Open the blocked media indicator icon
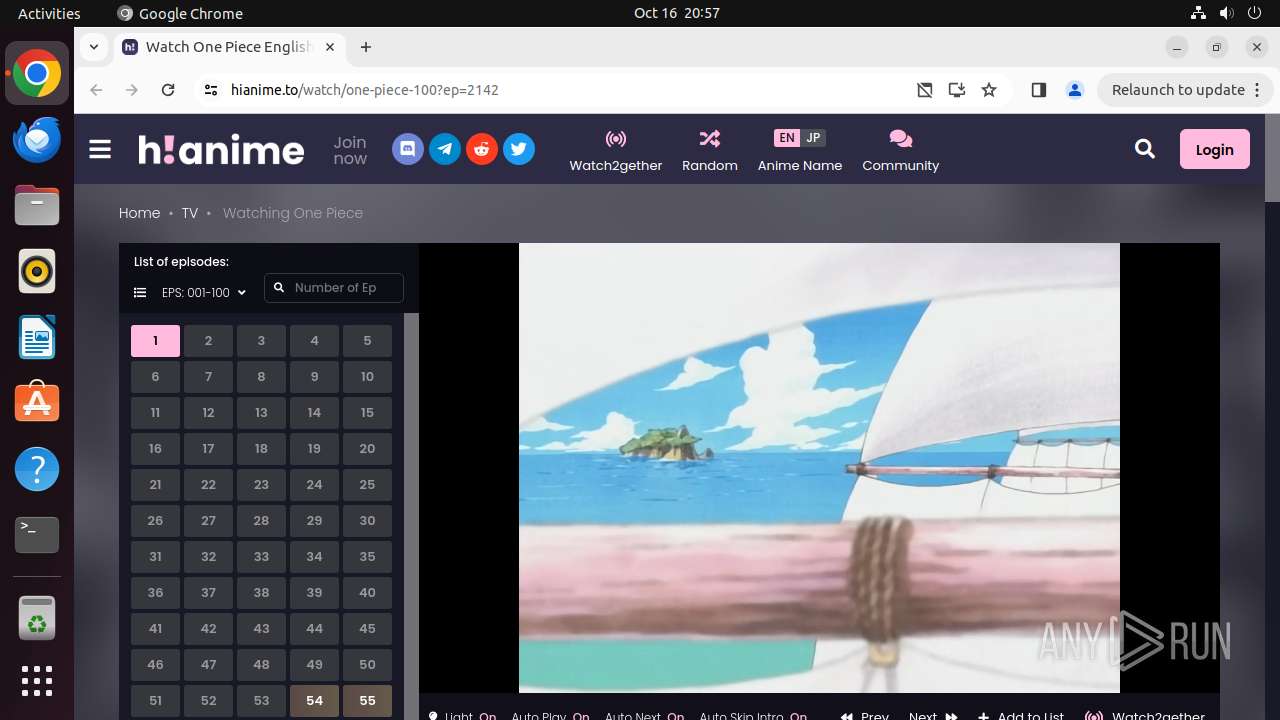The image size is (1280, 720). (x=925, y=90)
